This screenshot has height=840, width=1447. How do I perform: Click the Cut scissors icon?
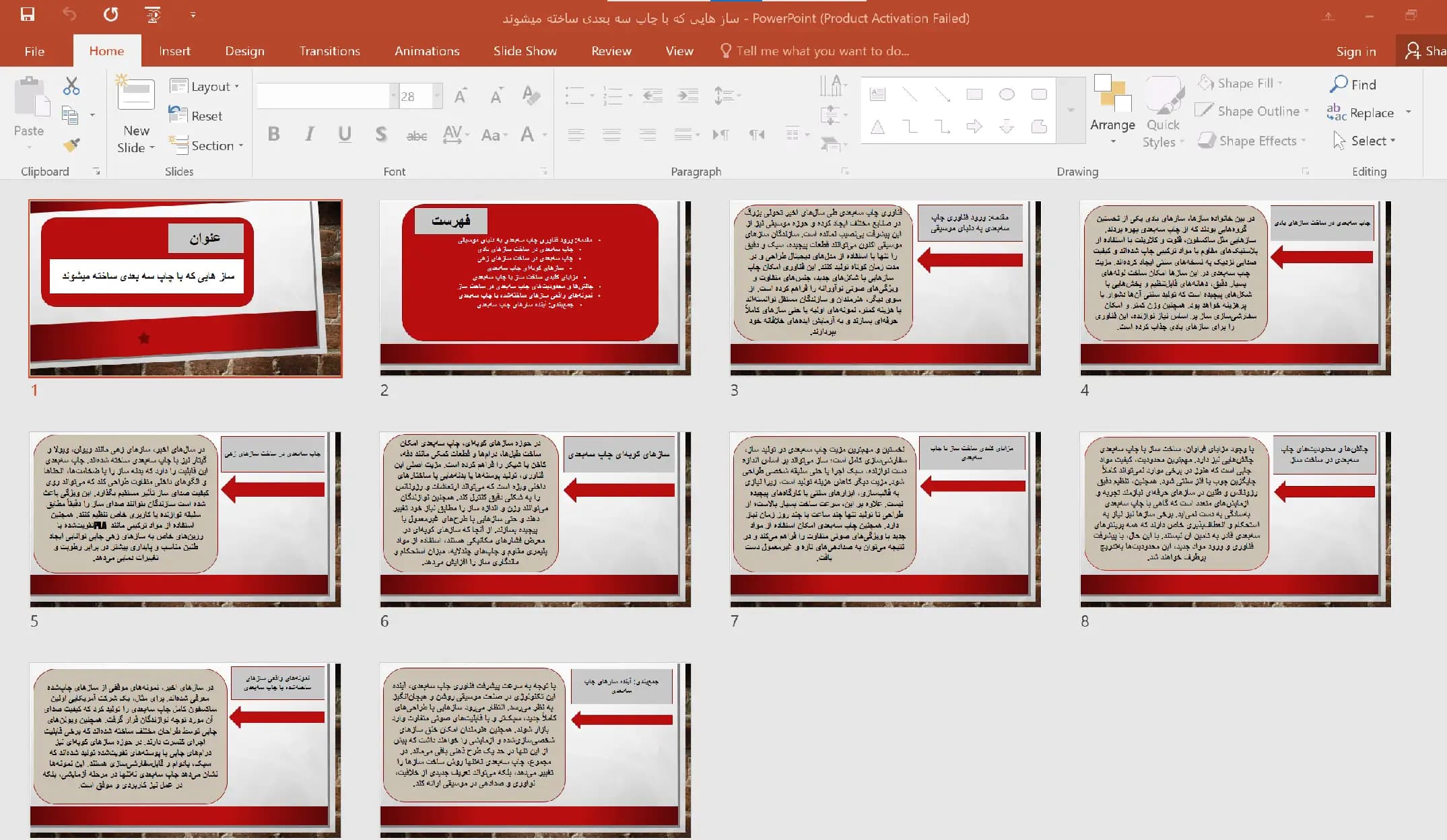(x=71, y=86)
